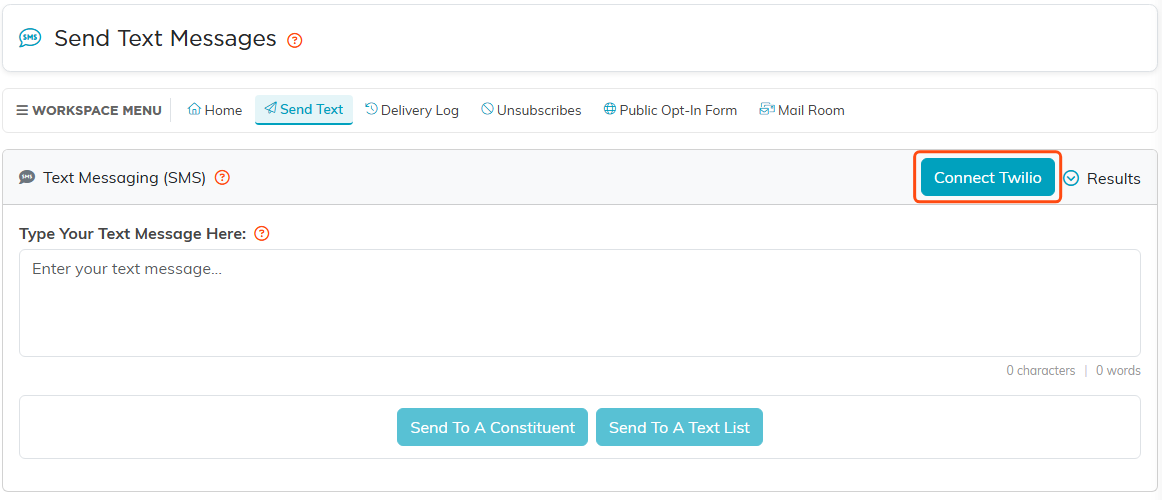This screenshot has width=1162, height=500.
Task: Open the Workspace Menu
Action: tap(89, 110)
